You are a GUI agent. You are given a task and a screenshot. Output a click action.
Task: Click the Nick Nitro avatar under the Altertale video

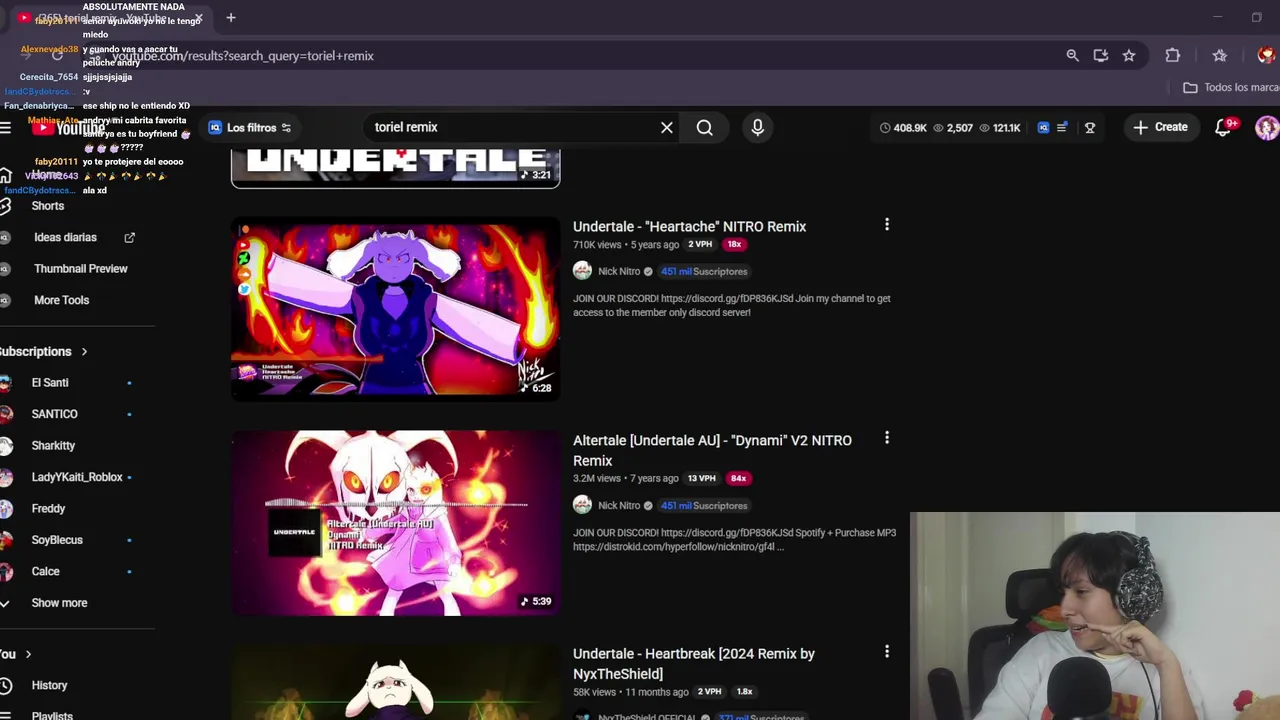(582, 505)
